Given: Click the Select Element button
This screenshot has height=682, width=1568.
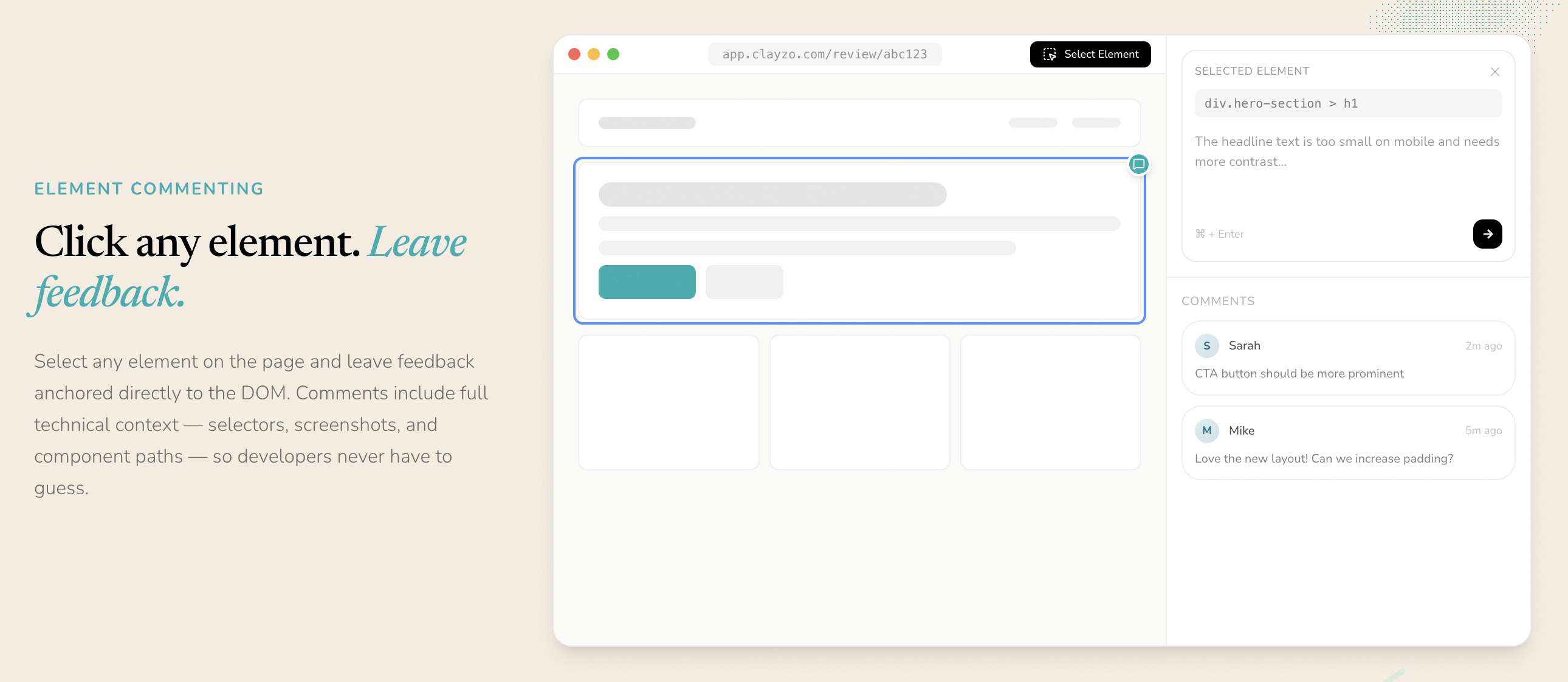Looking at the screenshot, I should click(x=1090, y=54).
